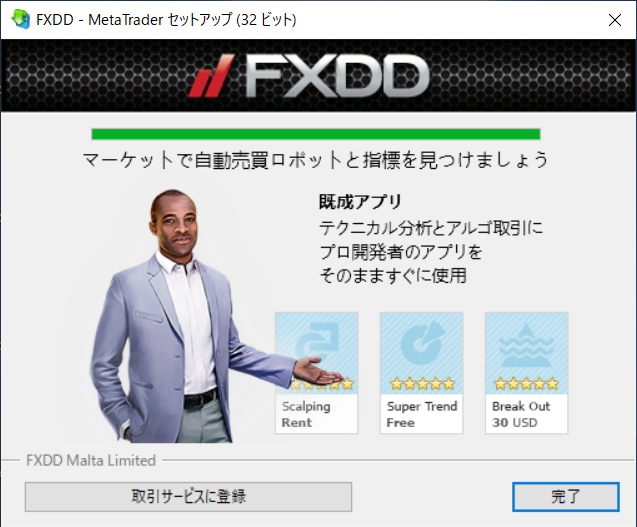Screen dimensions: 637x527
Task: Click the Super Trend star rating
Action: (422, 383)
